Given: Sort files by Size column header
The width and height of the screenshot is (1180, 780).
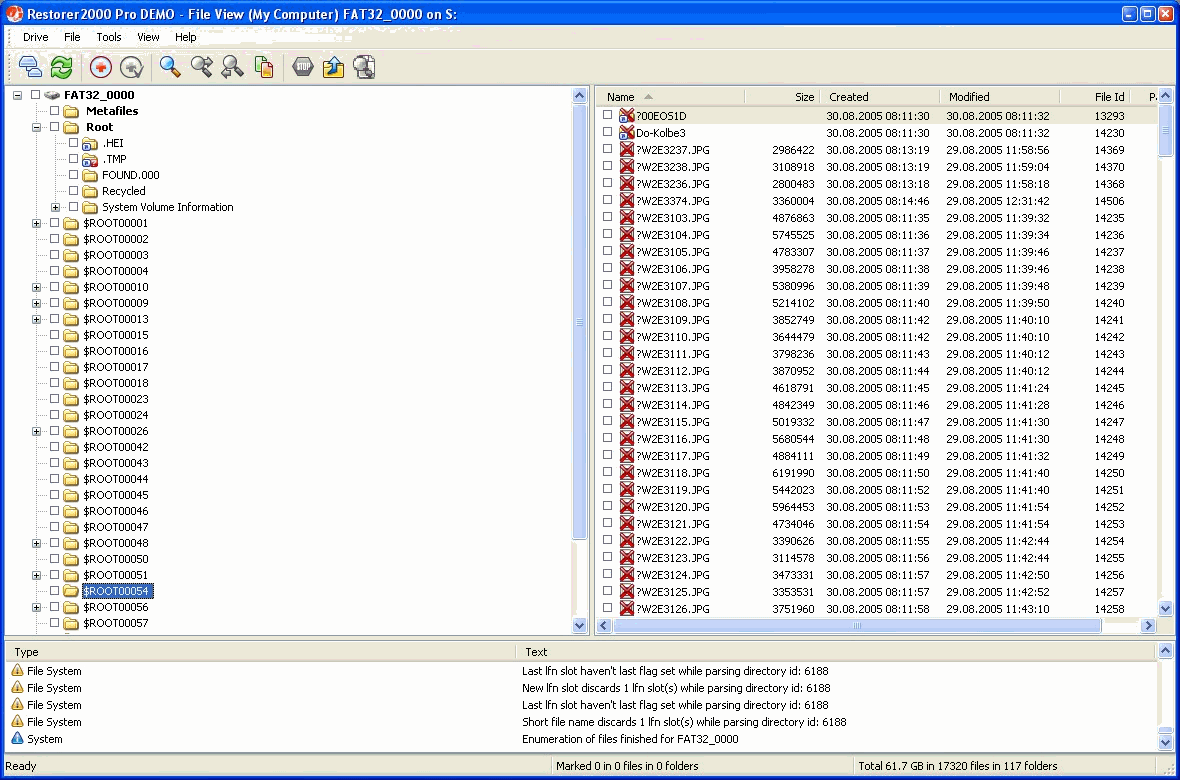Looking at the screenshot, I should (781, 96).
